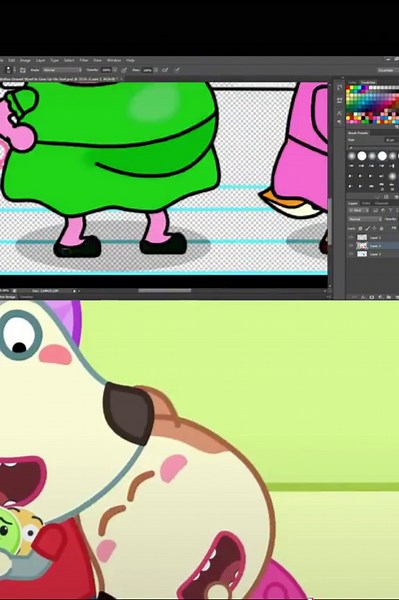Hide the highlighted layer via its eye icon

(351, 246)
